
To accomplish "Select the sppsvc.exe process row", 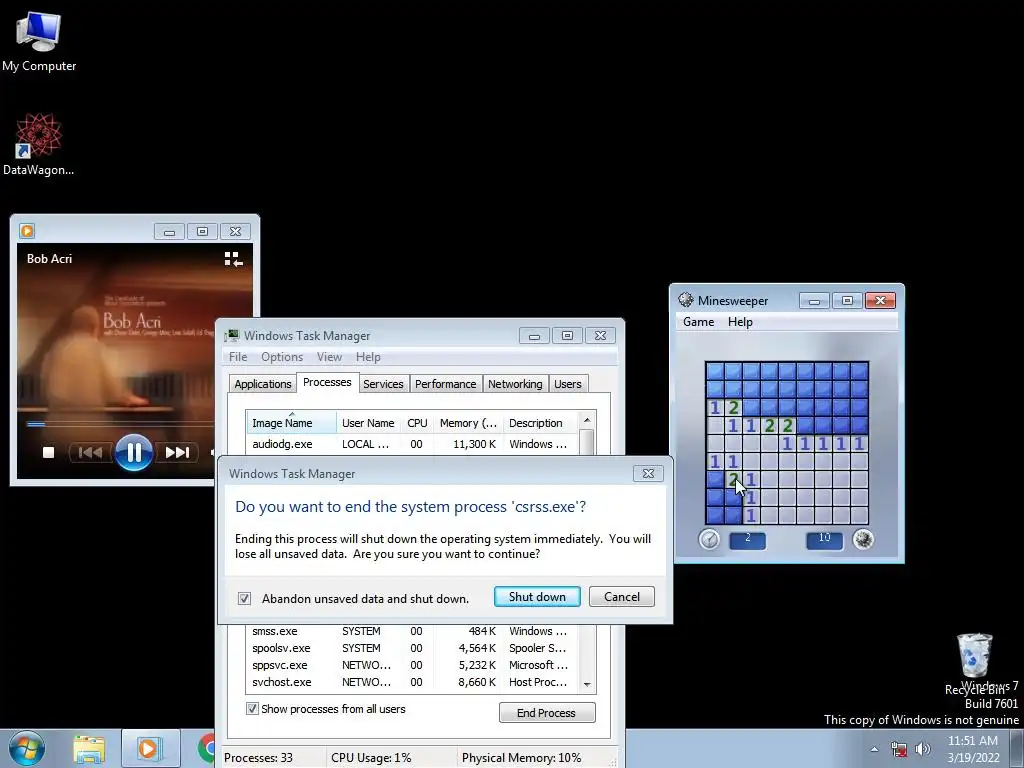I will click(x=412, y=665).
